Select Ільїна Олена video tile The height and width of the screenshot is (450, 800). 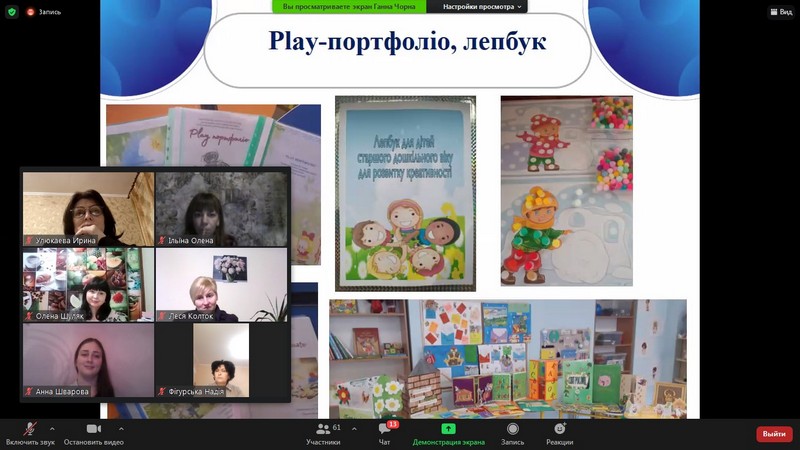[221, 209]
